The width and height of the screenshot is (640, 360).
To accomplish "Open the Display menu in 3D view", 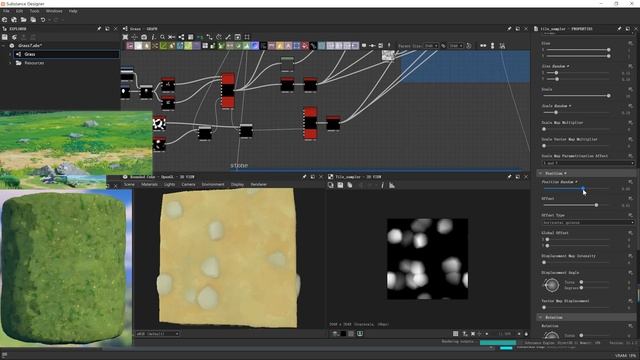I will (x=237, y=184).
